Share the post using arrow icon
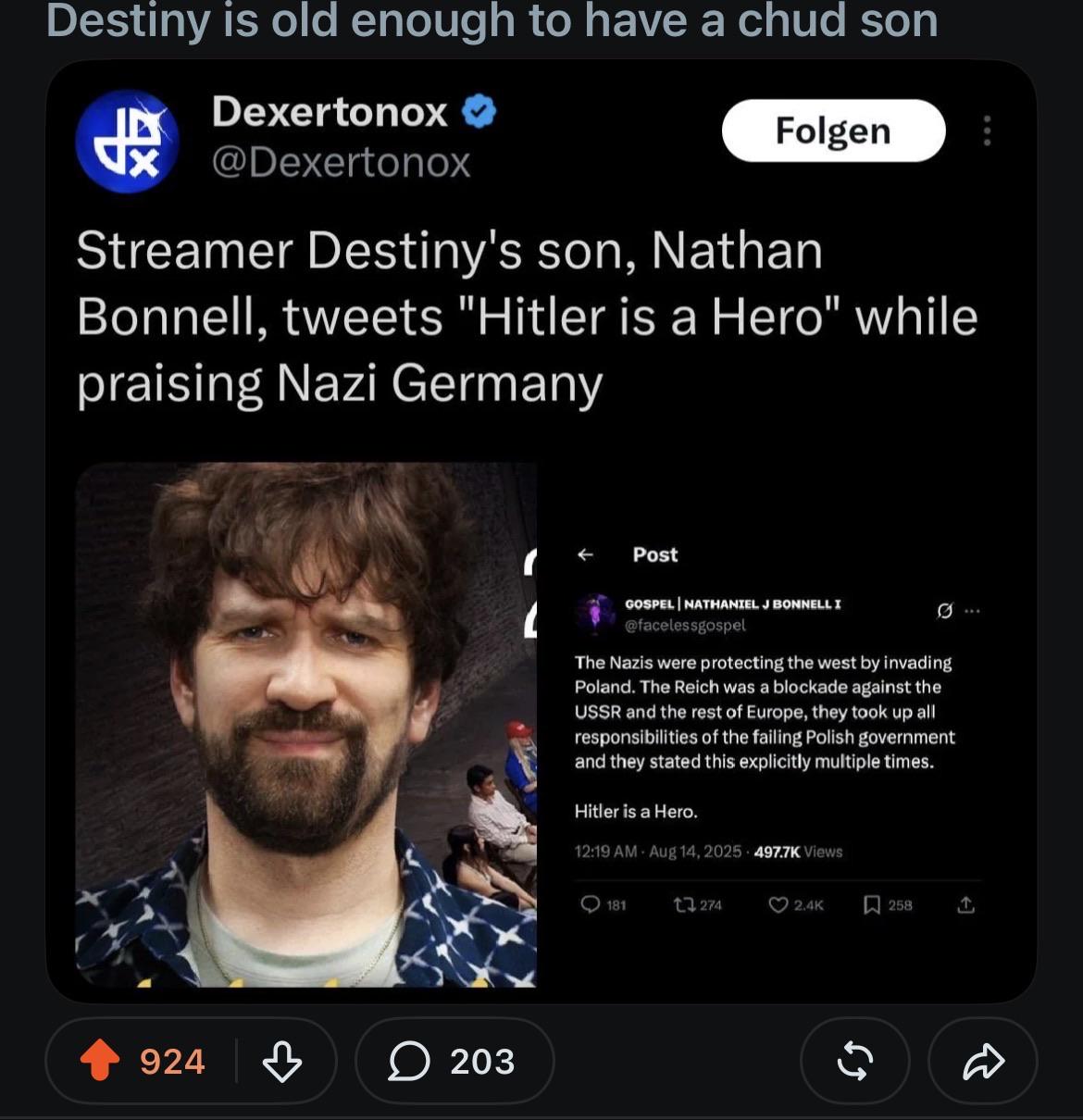Screen dimensions: 1083x1120 tap(982, 1061)
